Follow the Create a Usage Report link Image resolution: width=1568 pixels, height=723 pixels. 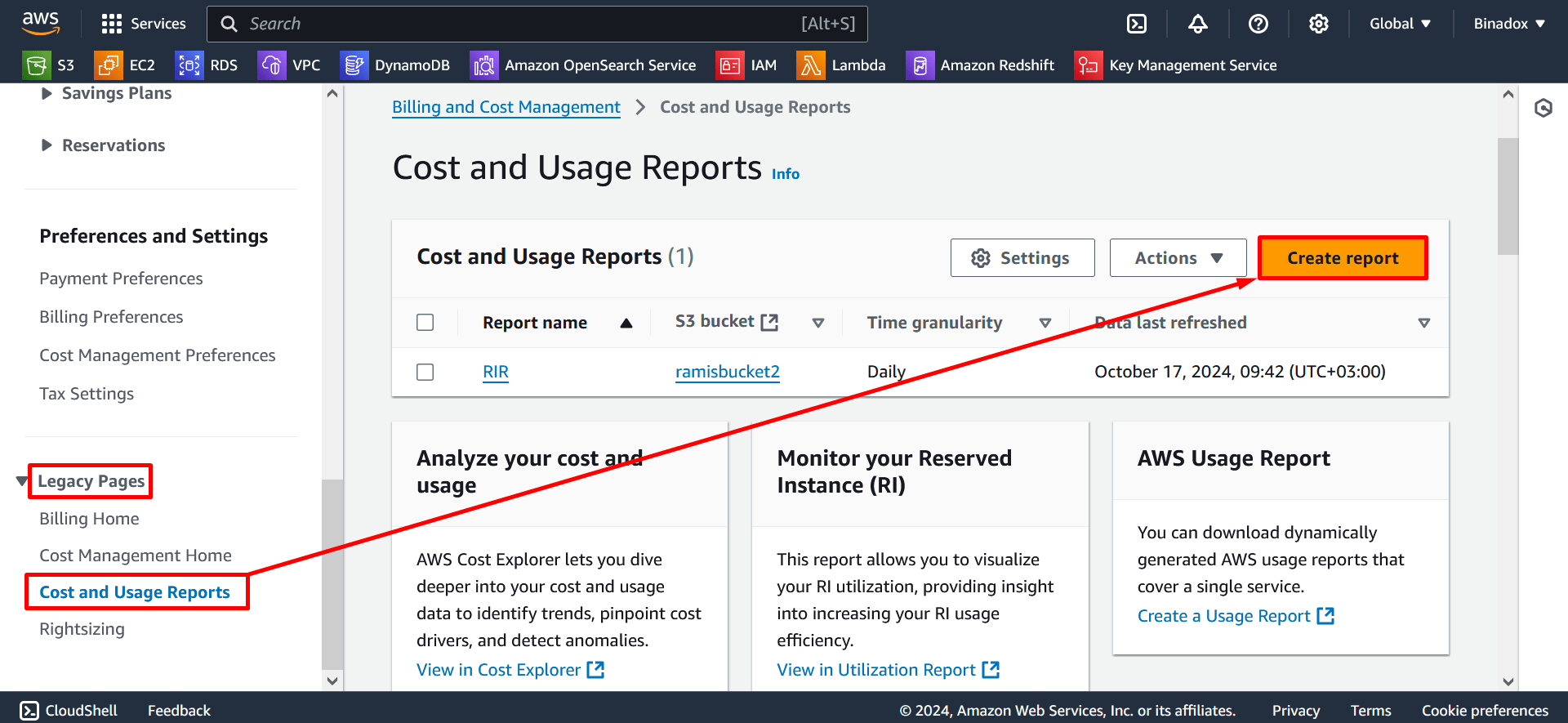[1223, 616]
